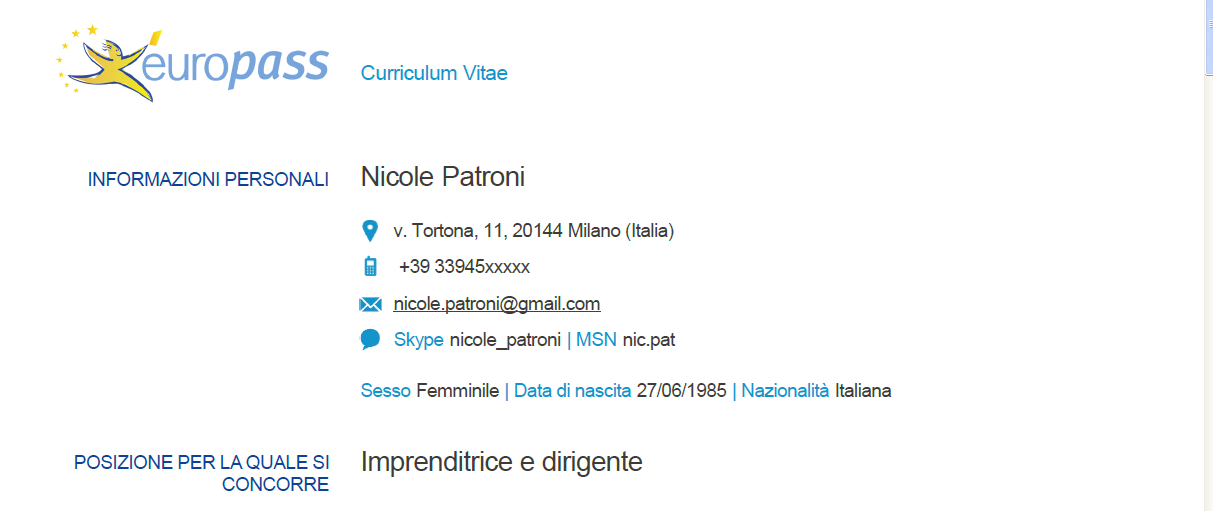Click the location pin icon
The image size is (1213, 511).
click(370, 231)
